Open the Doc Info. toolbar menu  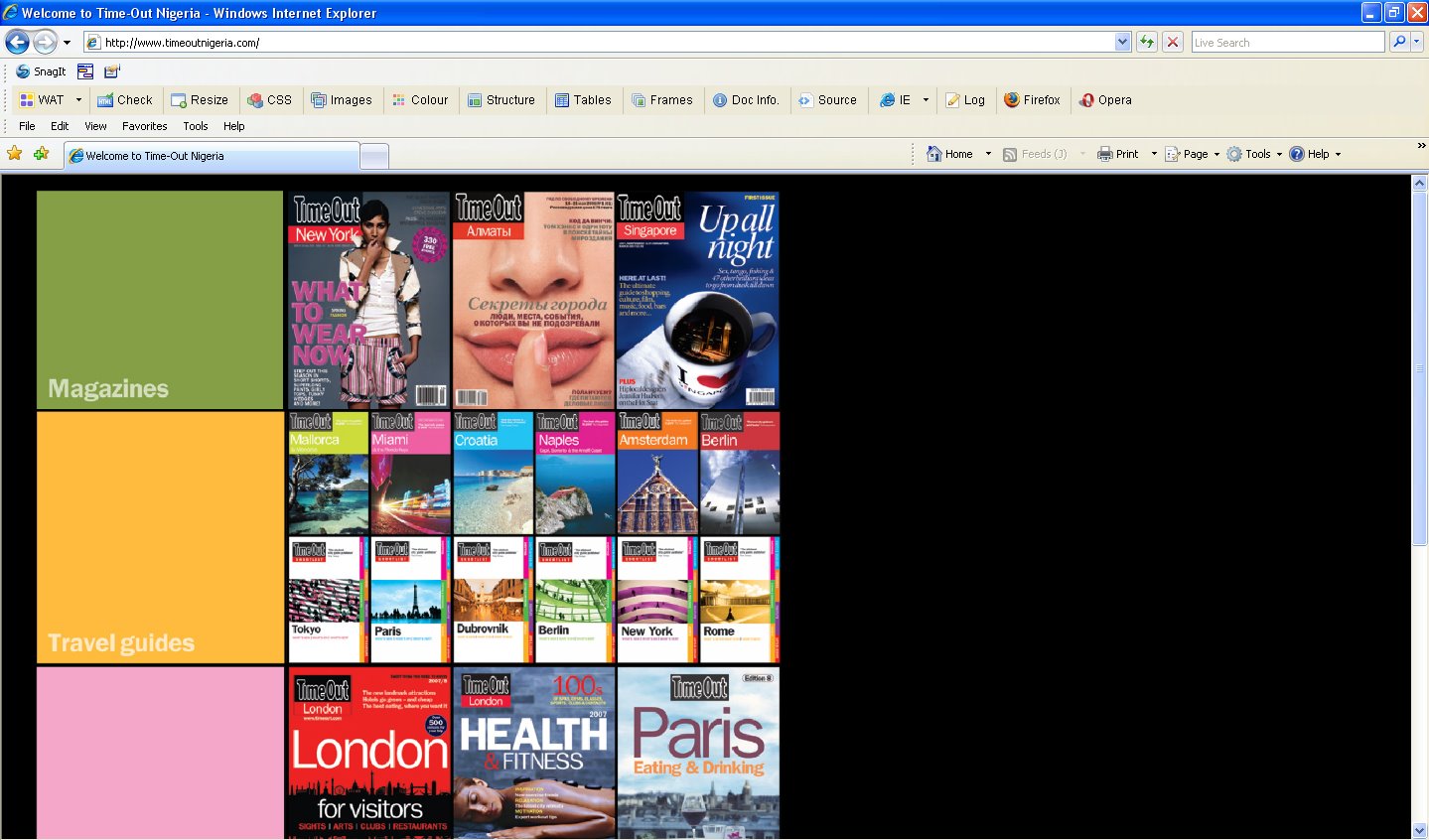click(x=746, y=100)
